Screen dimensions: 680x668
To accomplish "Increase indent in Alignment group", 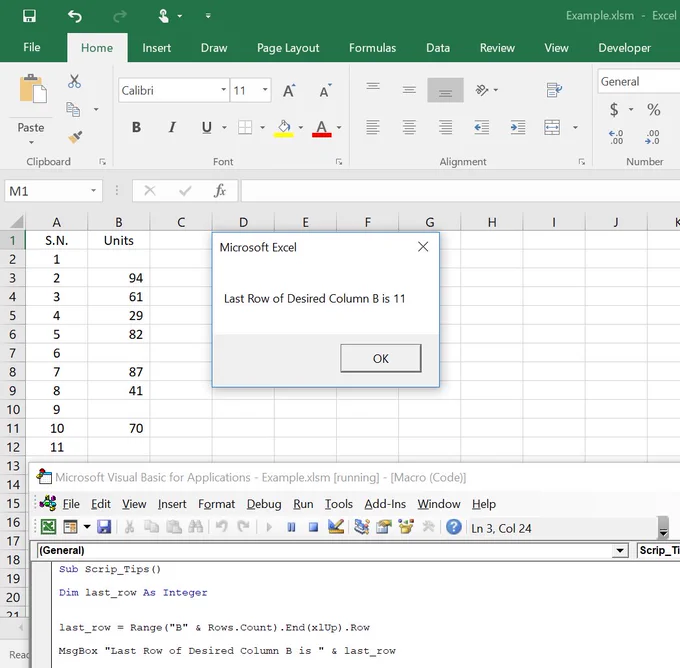I will tap(518, 127).
